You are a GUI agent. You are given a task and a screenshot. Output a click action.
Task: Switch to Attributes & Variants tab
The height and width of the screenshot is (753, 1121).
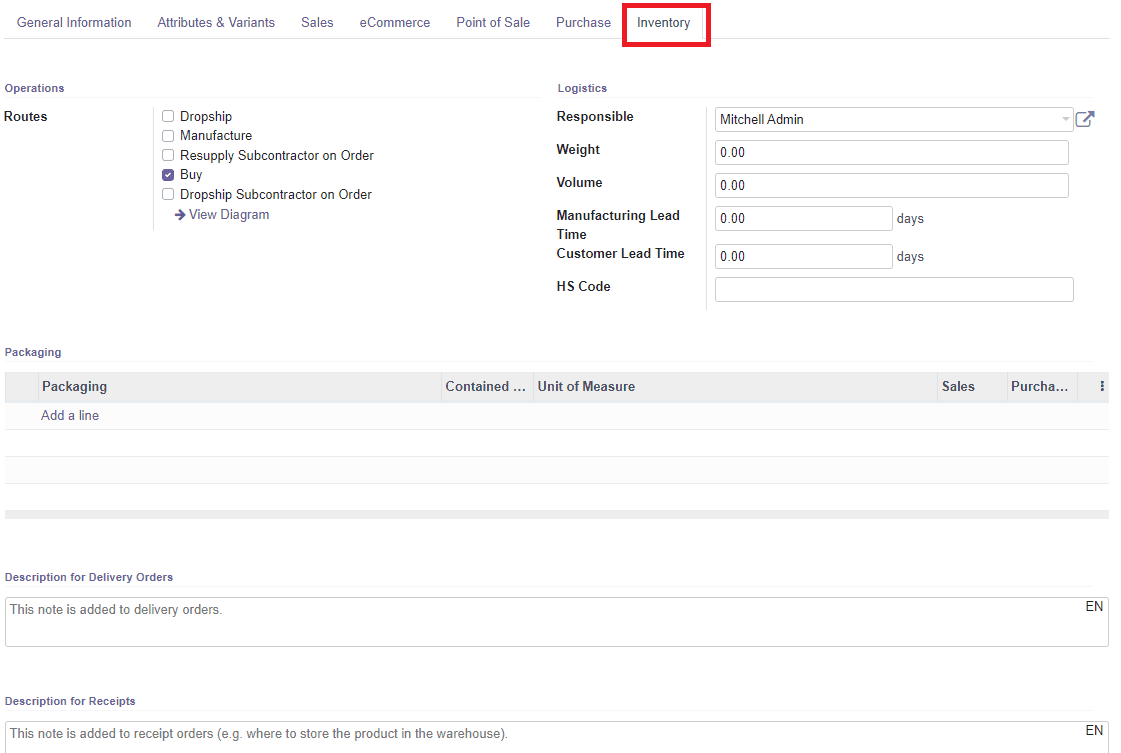216,21
